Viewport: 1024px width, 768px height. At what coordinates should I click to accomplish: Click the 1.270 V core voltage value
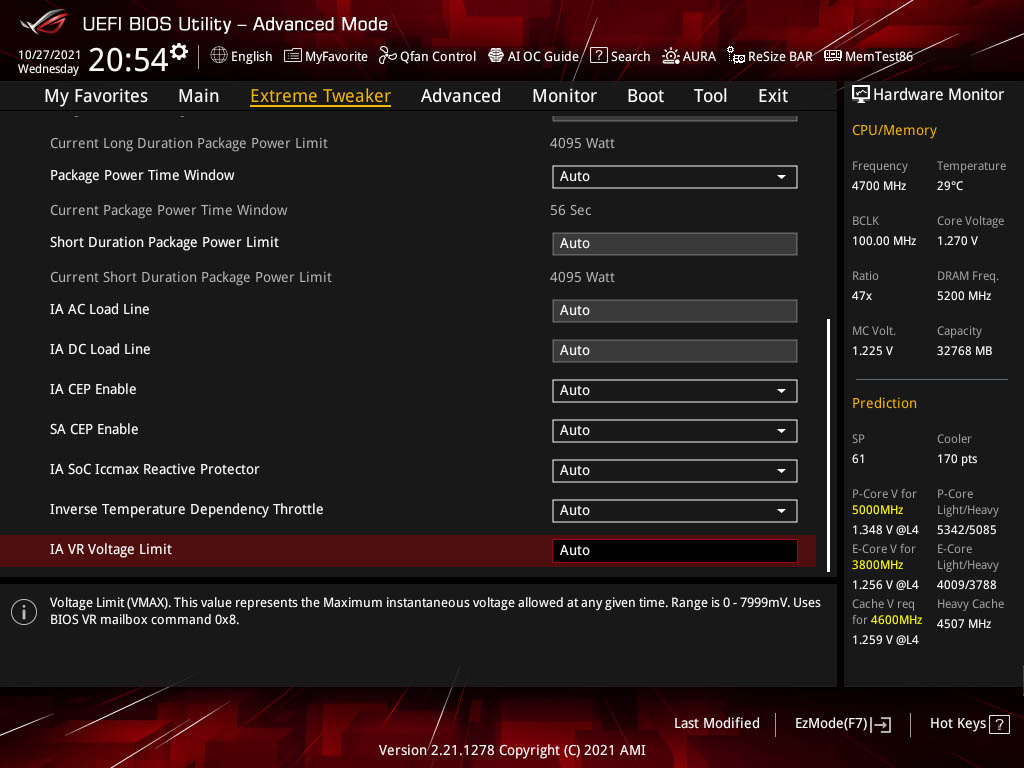coord(957,240)
